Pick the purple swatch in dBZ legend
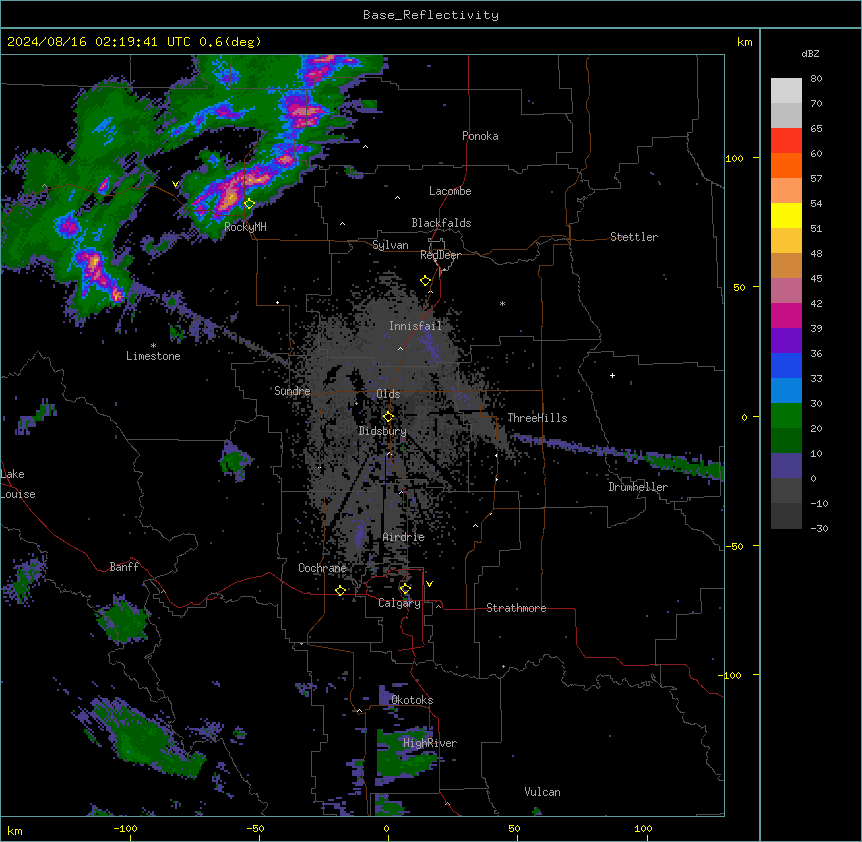Viewport: 862px width, 842px height. (786, 340)
